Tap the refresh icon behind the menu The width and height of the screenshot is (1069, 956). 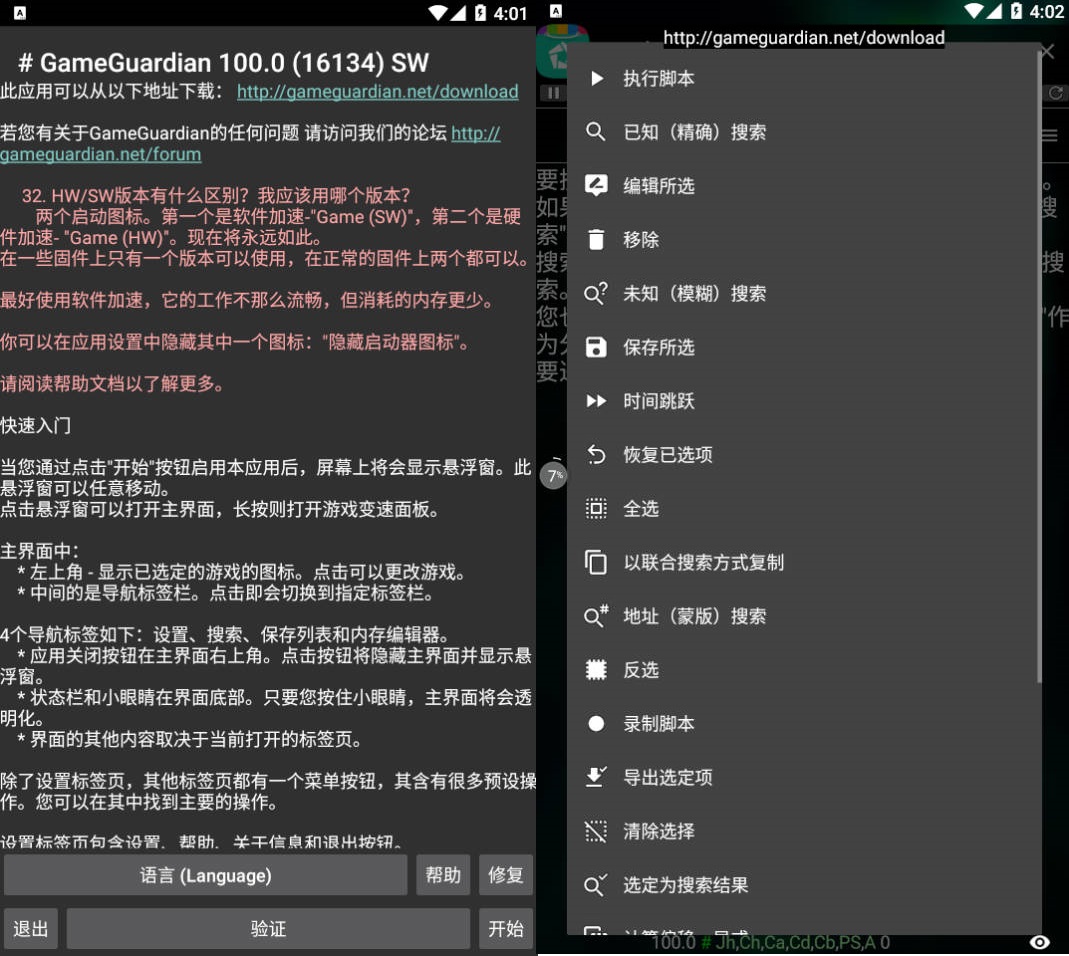click(x=1055, y=93)
